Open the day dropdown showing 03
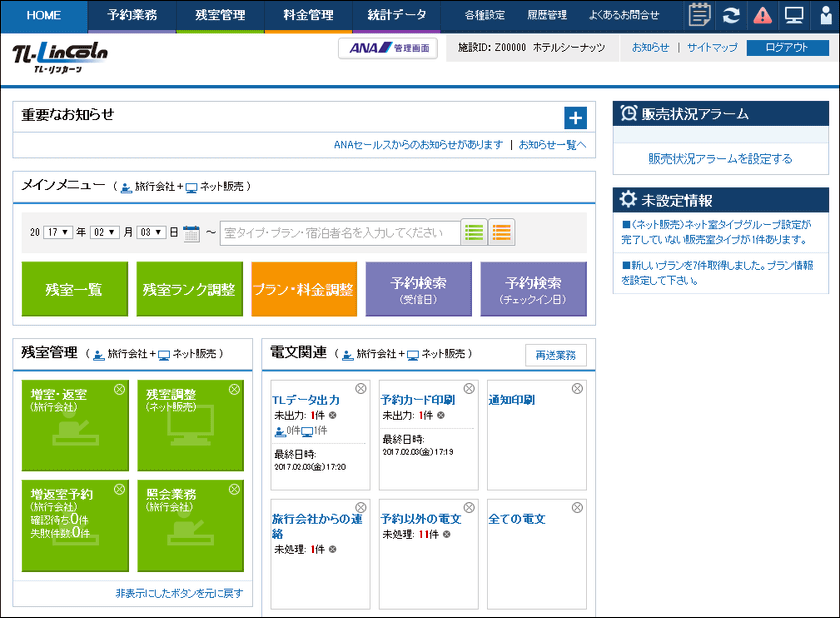 click(150, 232)
